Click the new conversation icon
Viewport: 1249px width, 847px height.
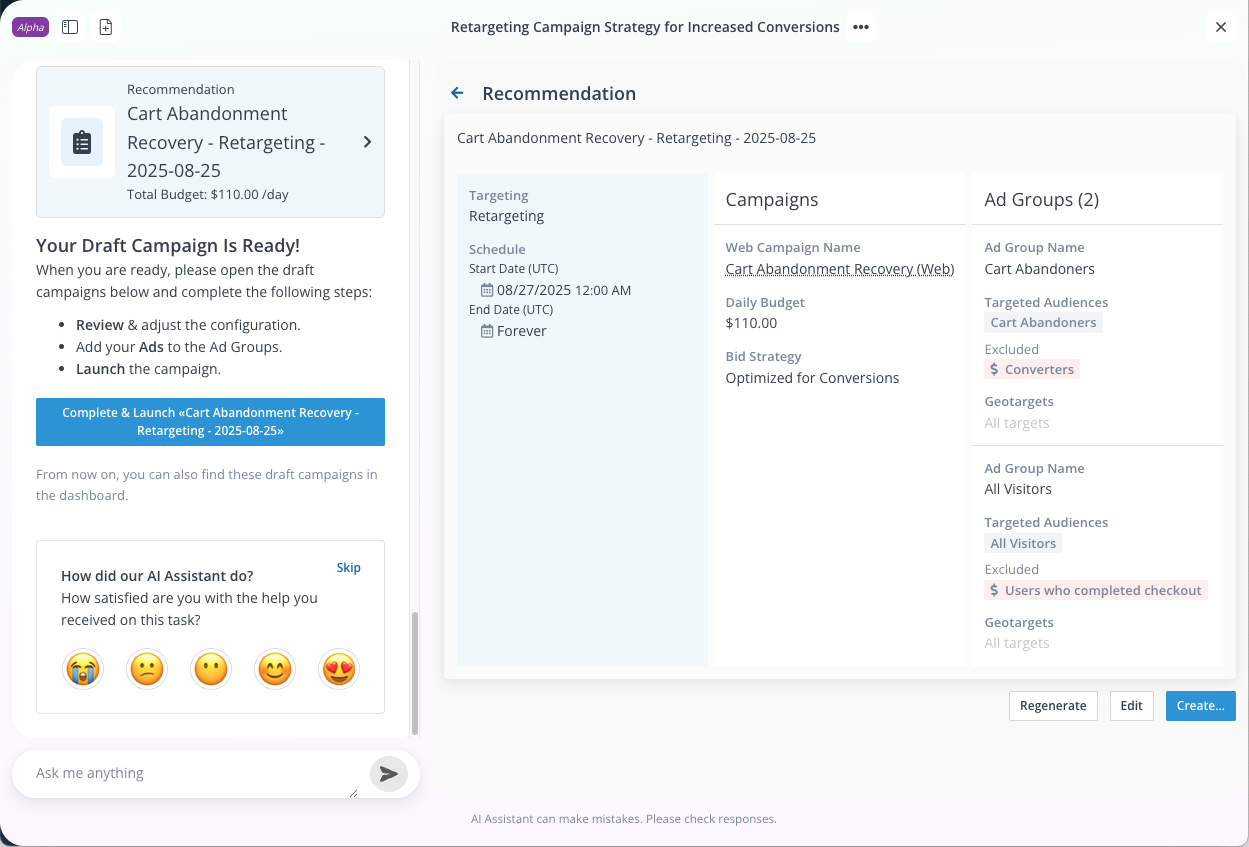[x=106, y=27]
